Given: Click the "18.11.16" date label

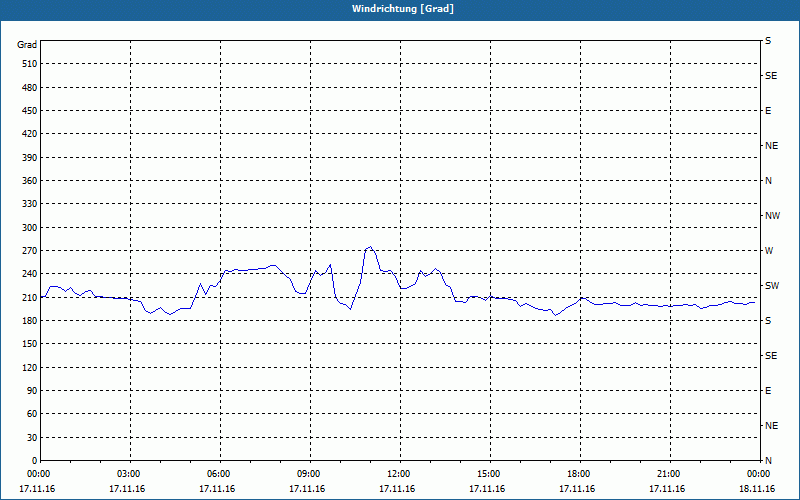Looking at the screenshot, I should (x=757, y=489).
